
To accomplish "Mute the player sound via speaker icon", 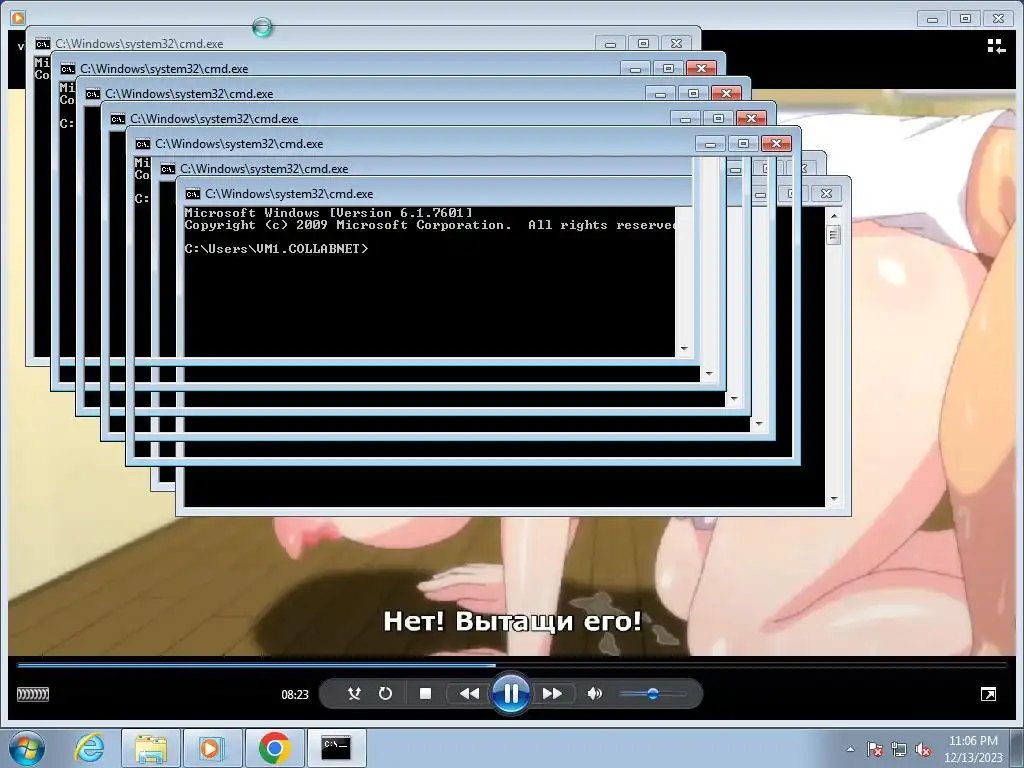I will (594, 694).
